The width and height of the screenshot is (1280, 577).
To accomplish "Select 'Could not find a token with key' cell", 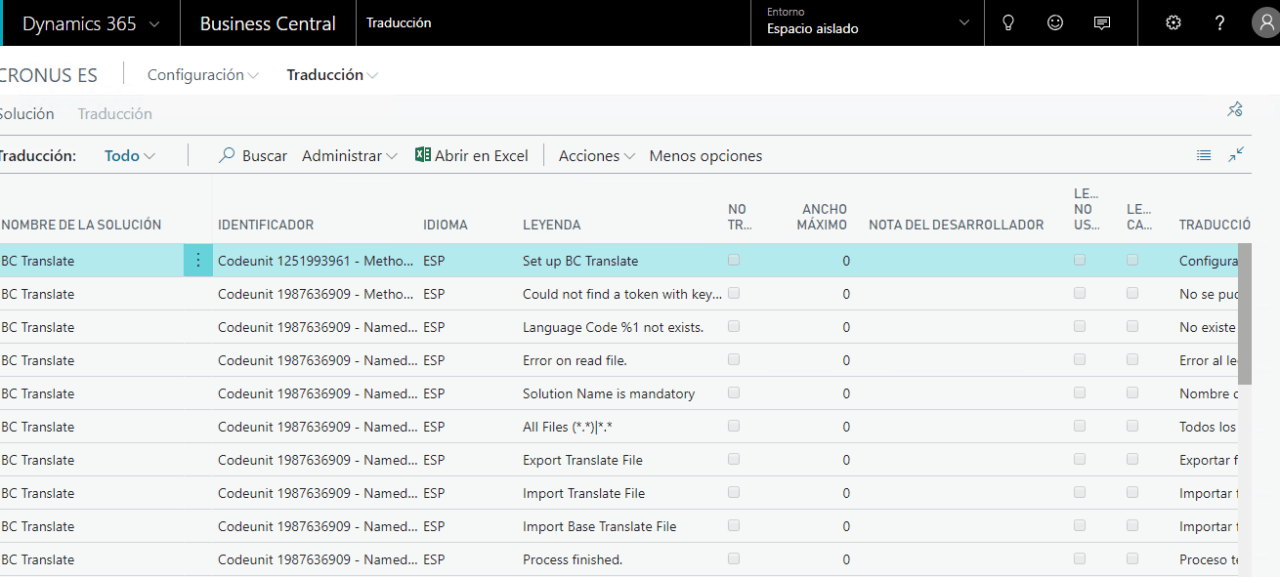I will coord(622,294).
